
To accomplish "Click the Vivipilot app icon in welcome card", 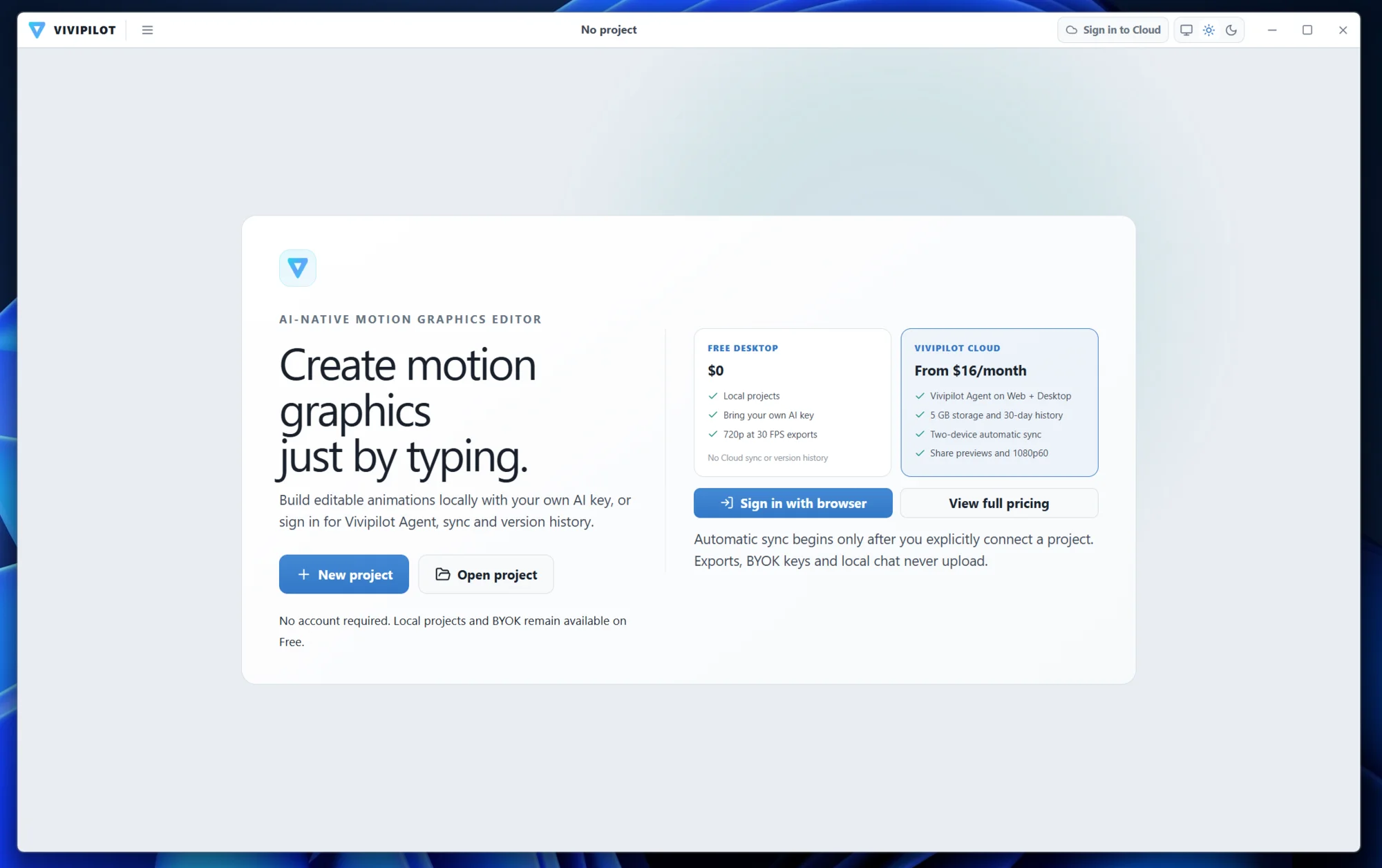I will point(298,267).
